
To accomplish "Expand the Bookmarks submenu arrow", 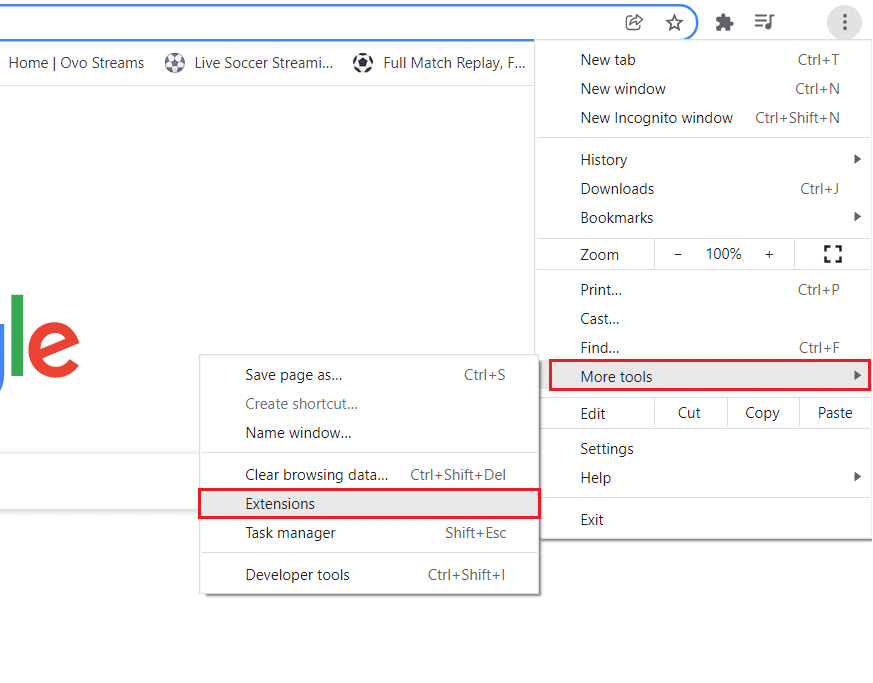I will [856, 217].
